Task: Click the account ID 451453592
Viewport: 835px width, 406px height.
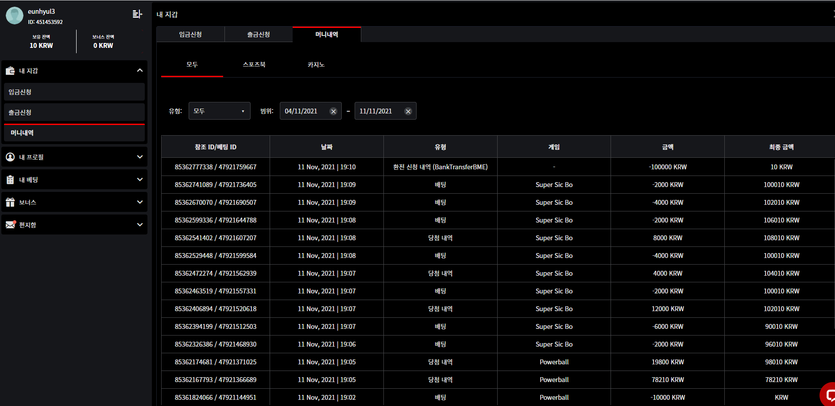Action: [45, 22]
